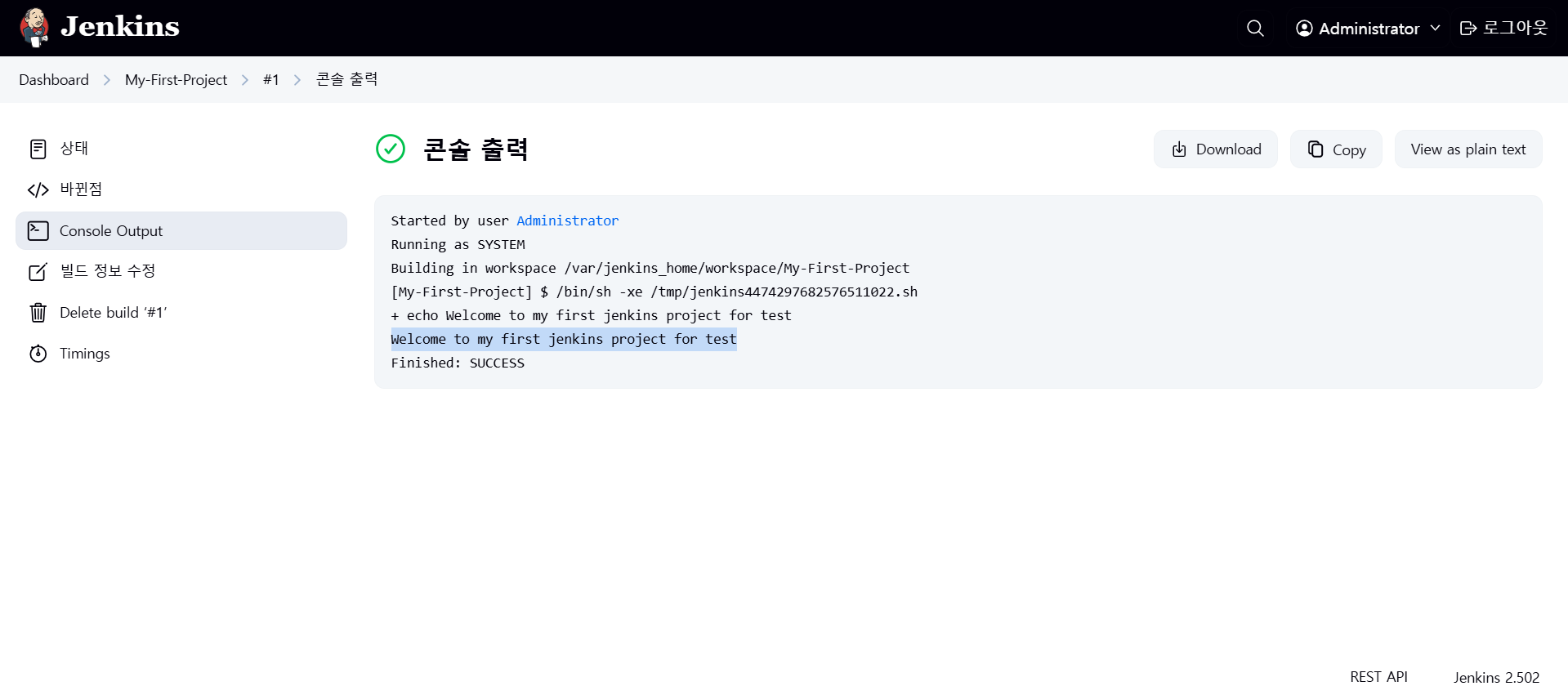Click the 빌드 정보 수정 pencil icon
Image resolution: width=1568 pixels, height=695 pixels.
[x=38, y=272]
